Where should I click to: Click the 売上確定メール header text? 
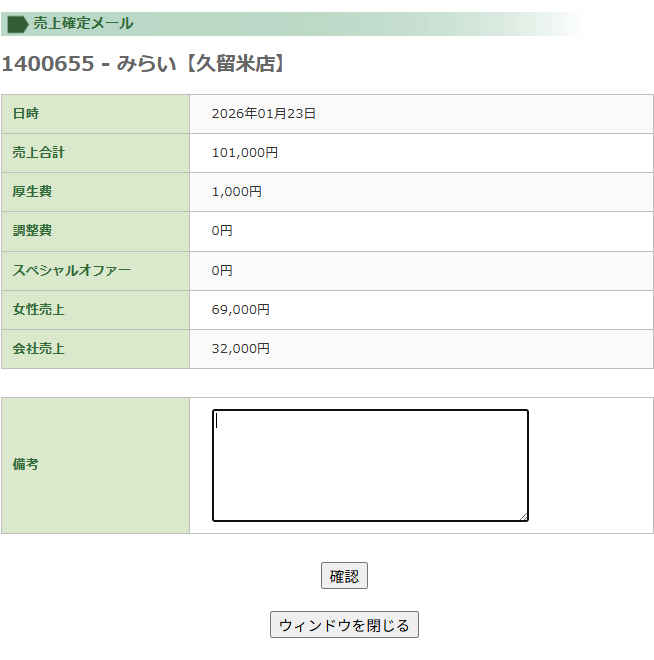[x=83, y=24]
